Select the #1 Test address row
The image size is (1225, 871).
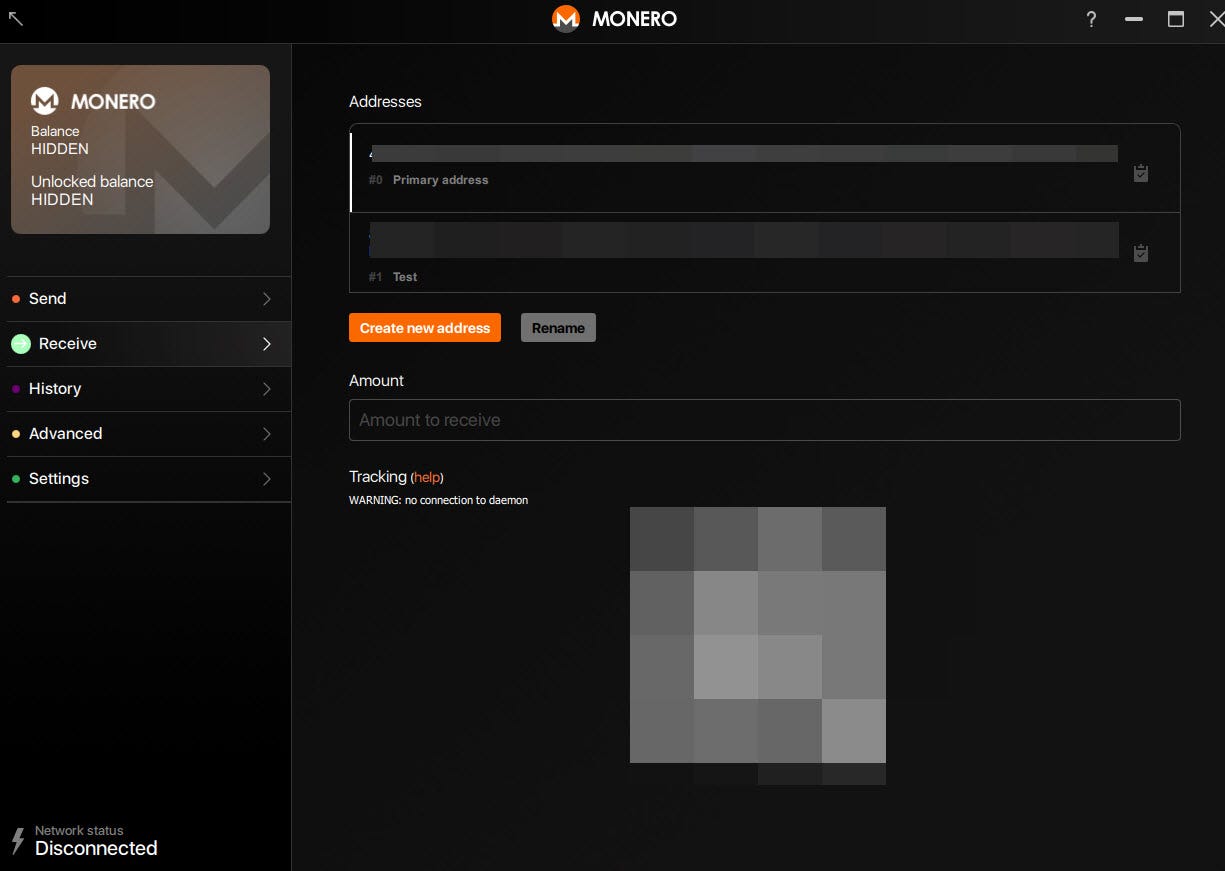765,253
